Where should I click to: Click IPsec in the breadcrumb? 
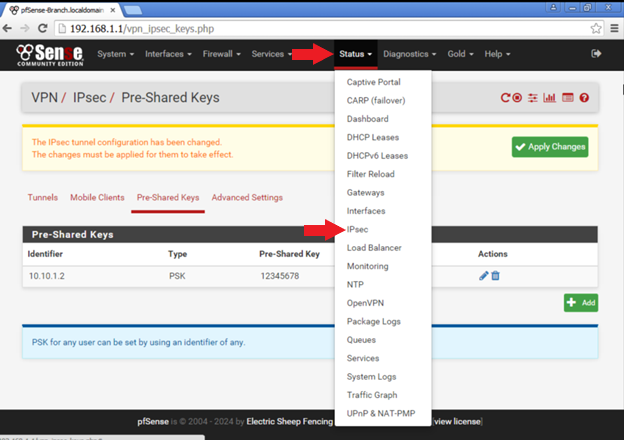[x=89, y=97]
